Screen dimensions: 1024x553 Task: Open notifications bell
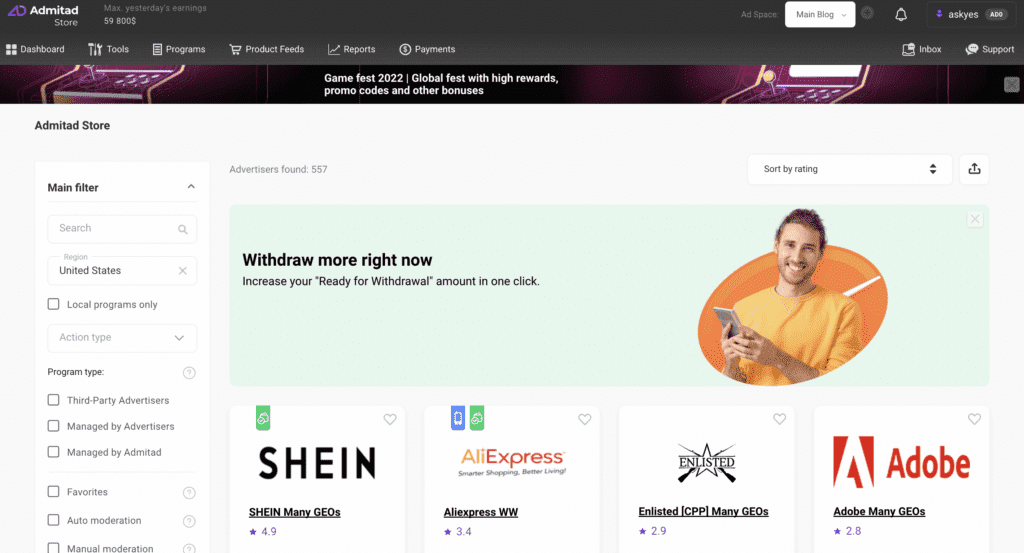pyautogui.click(x=901, y=14)
